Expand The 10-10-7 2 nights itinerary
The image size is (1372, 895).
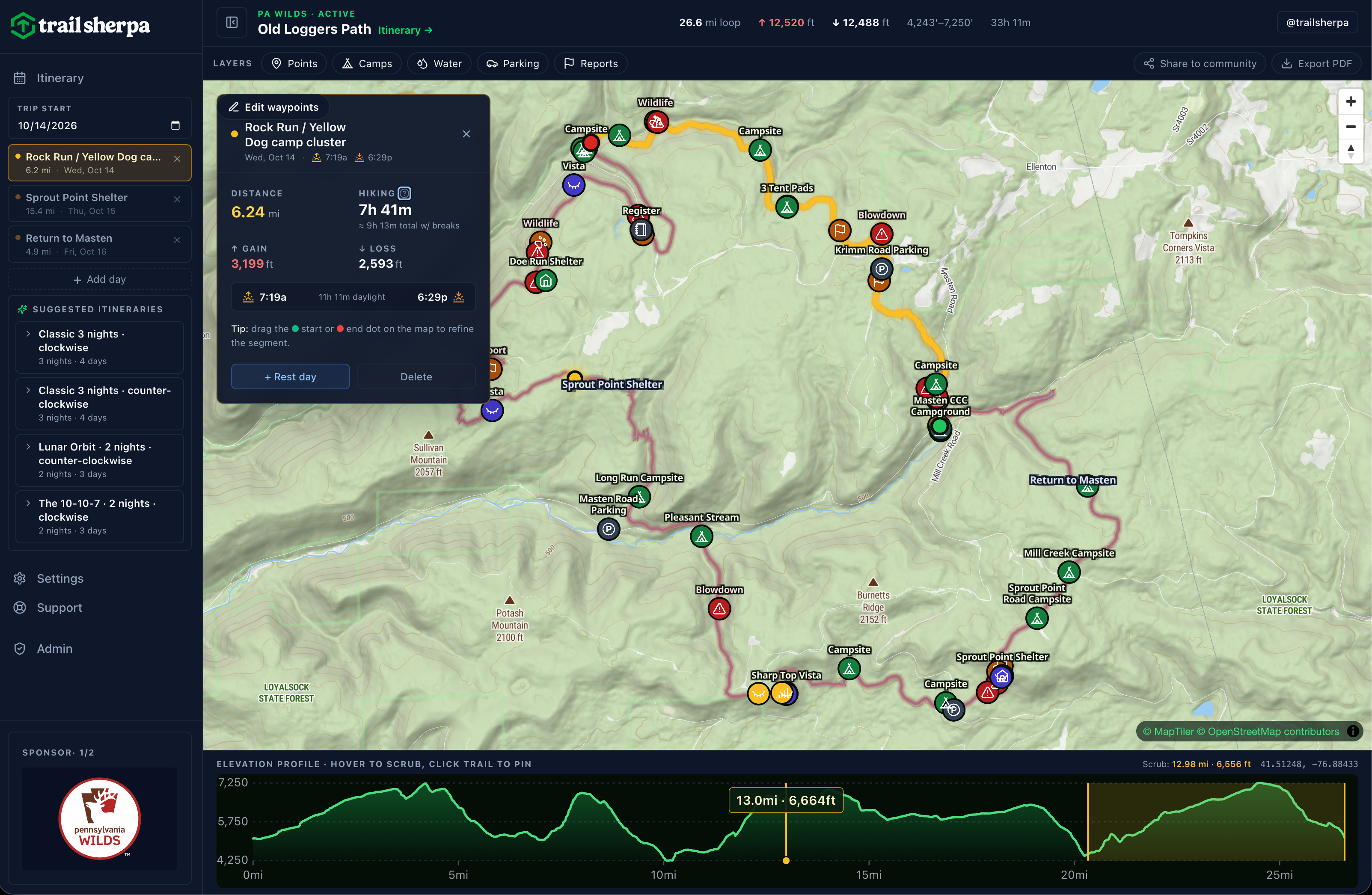[100, 516]
